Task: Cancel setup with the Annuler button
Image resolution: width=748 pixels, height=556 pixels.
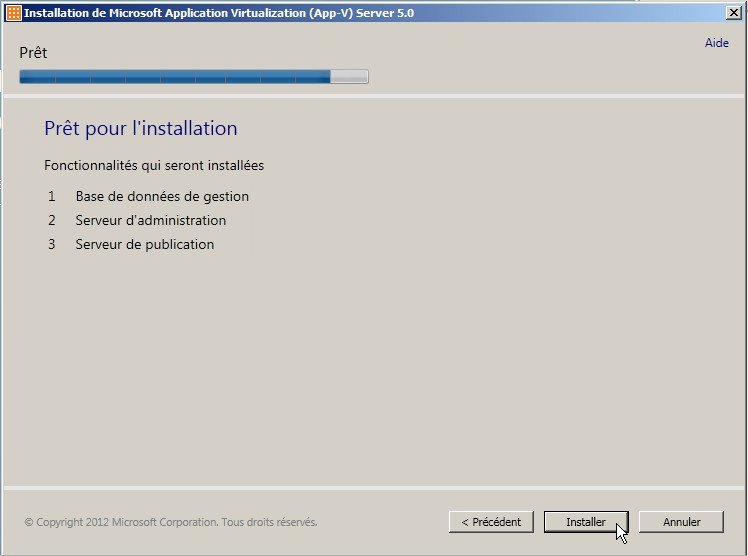Action: (681, 522)
